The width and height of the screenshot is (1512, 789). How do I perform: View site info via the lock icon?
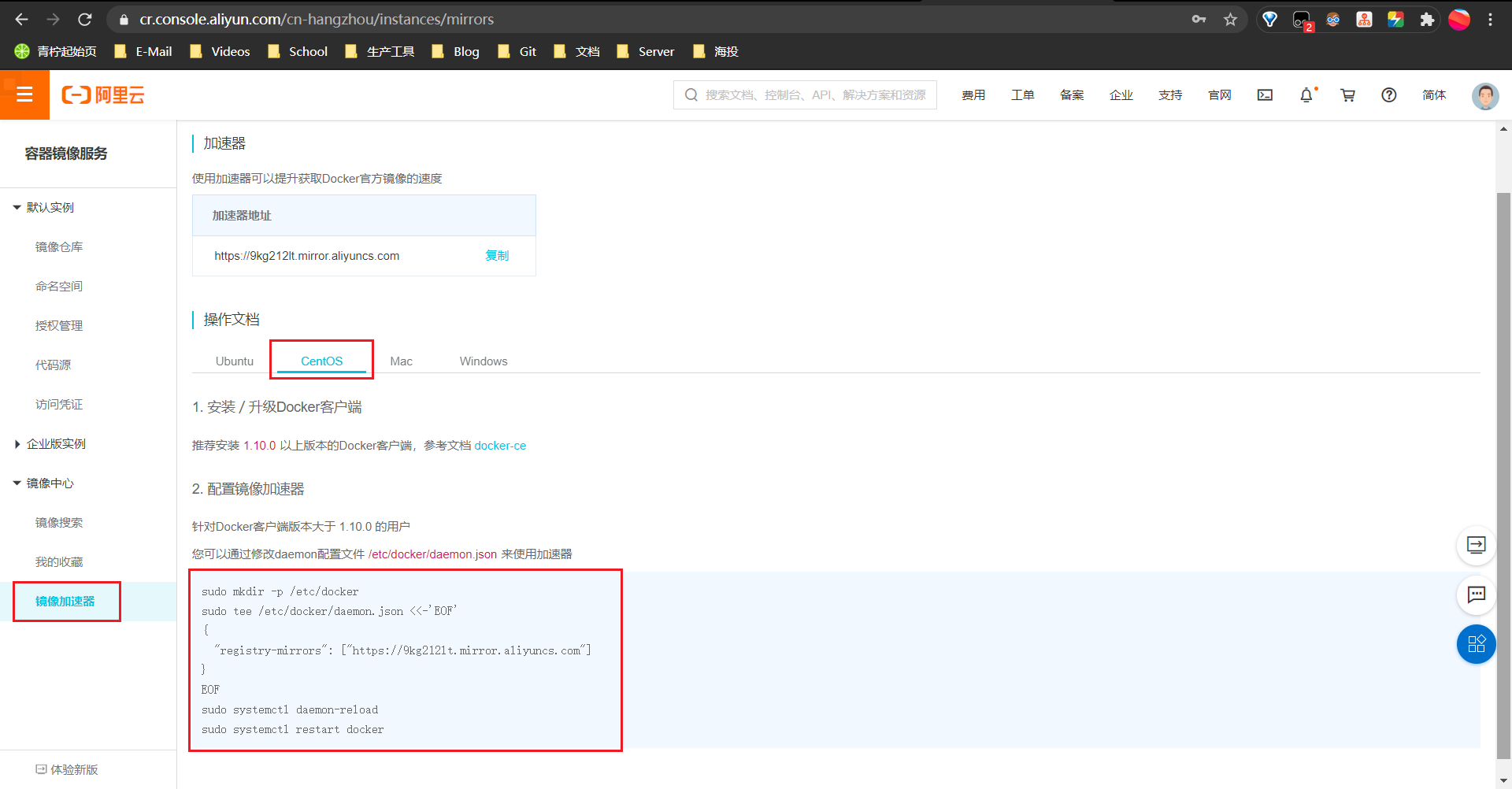coord(124,19)
